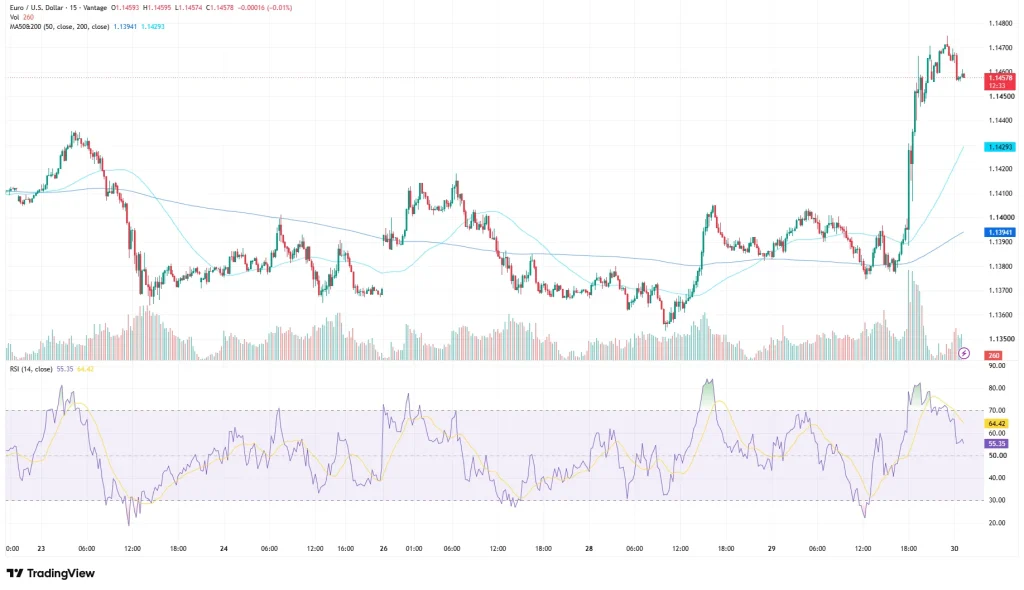1024x590 pixels.
Task: Click the 1.13500 price axis tick
Action: (x=1001, y=339)
